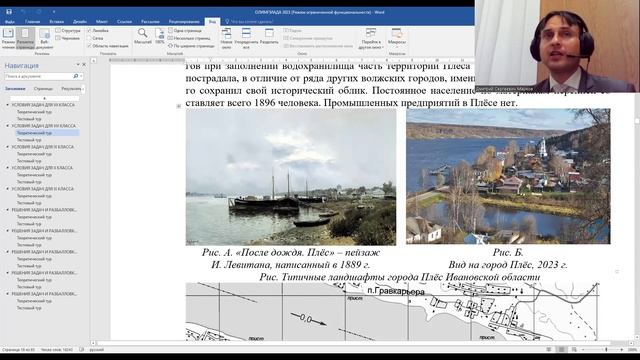This screenshot has height=360, width=640.
Task: Switch to Черновик draft view
Action: coord(68,38)
